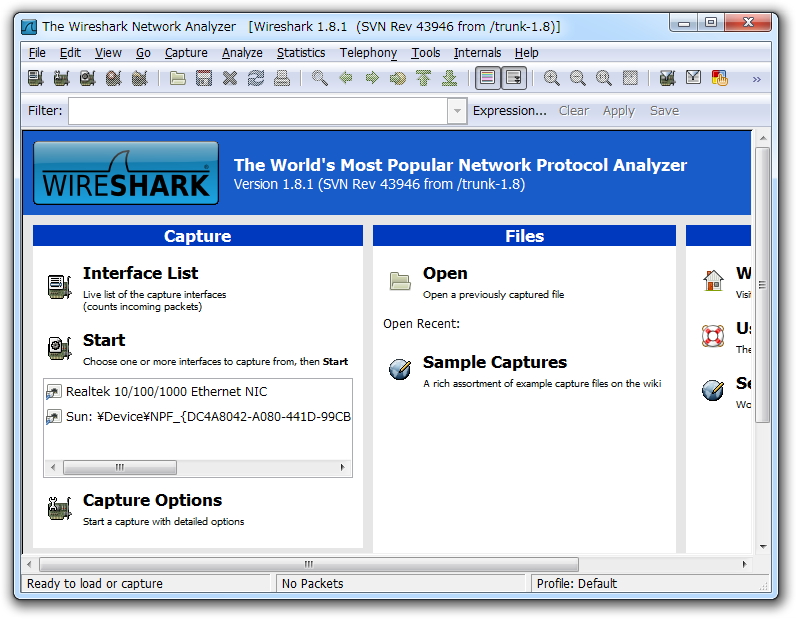Click inside the Filter text field
796x619 pixels.
[258, 111]
